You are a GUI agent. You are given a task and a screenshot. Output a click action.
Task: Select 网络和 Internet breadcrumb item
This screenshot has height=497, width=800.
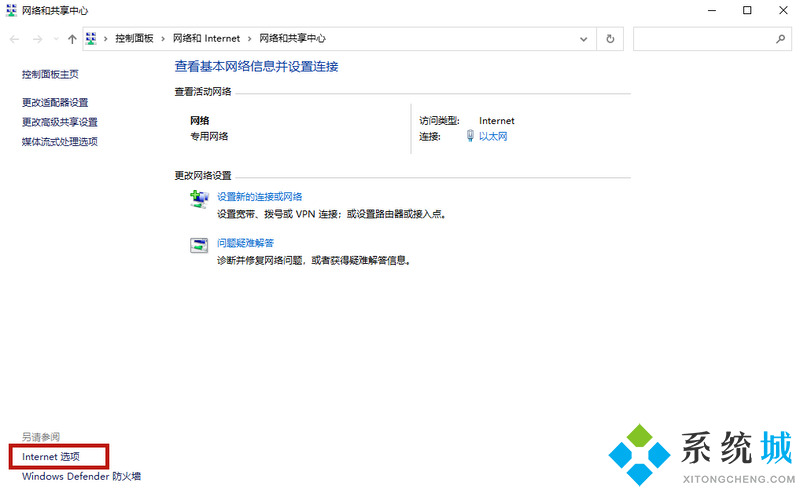206,38
